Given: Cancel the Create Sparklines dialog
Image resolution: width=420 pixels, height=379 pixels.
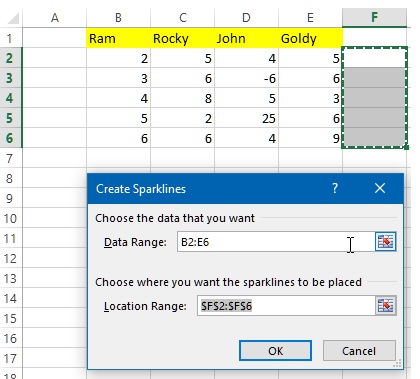Looking at the screenshot, I should pos(359,351).
